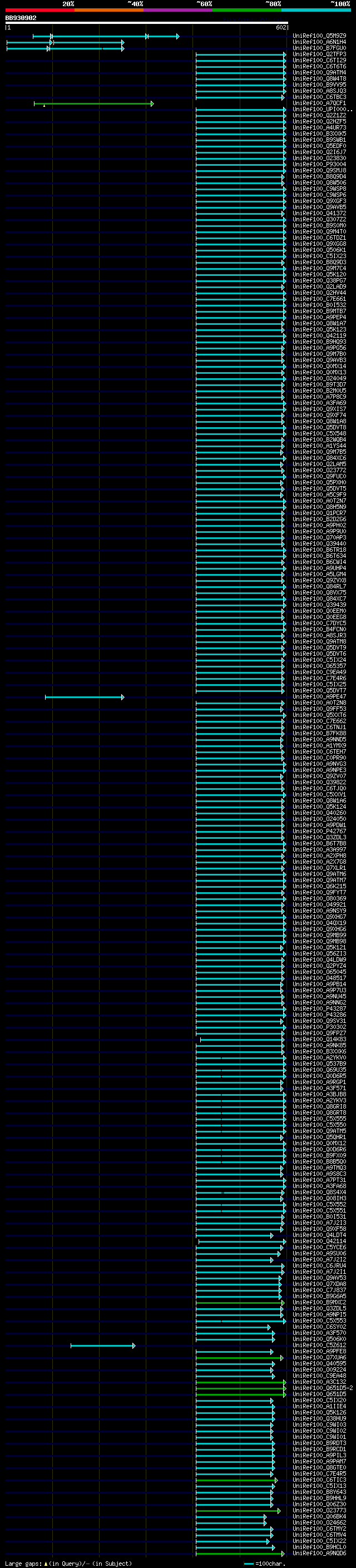356x1568 pixels.
Task: Open hit UniRef100_A7QCF1
Action: [319, 103]
